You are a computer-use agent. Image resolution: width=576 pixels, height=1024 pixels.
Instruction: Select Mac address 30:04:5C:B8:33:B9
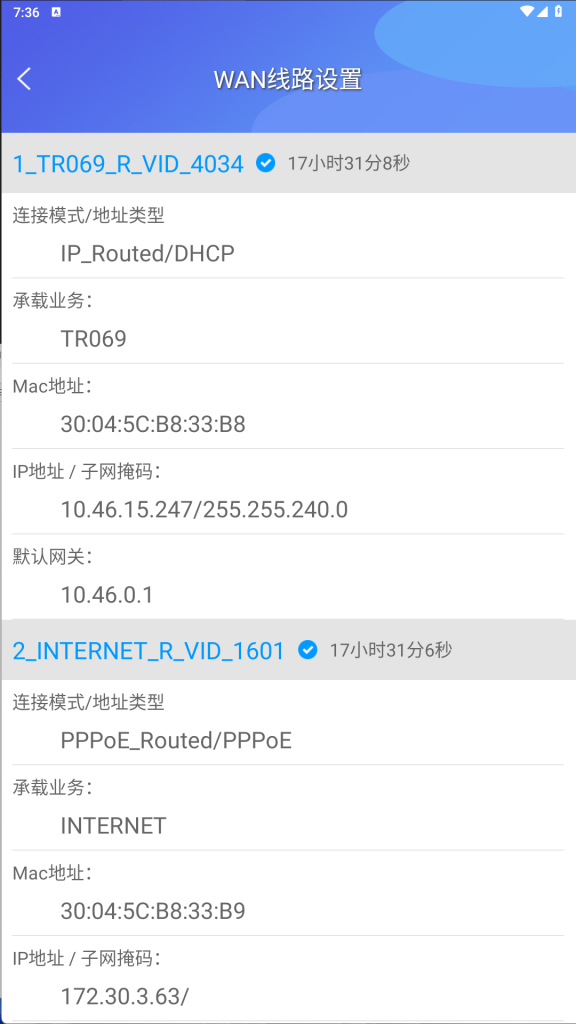pyautogui.click(x=153, y=912)
